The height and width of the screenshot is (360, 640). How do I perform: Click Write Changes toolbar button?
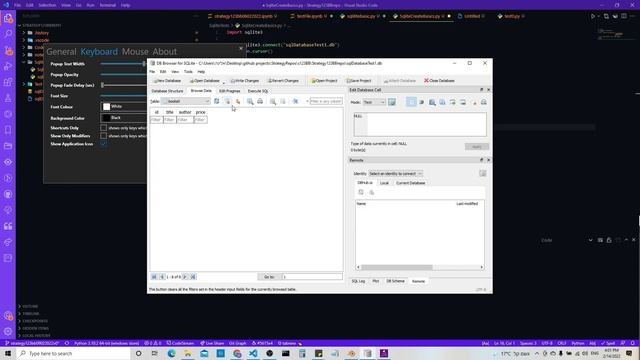[244, 81]
